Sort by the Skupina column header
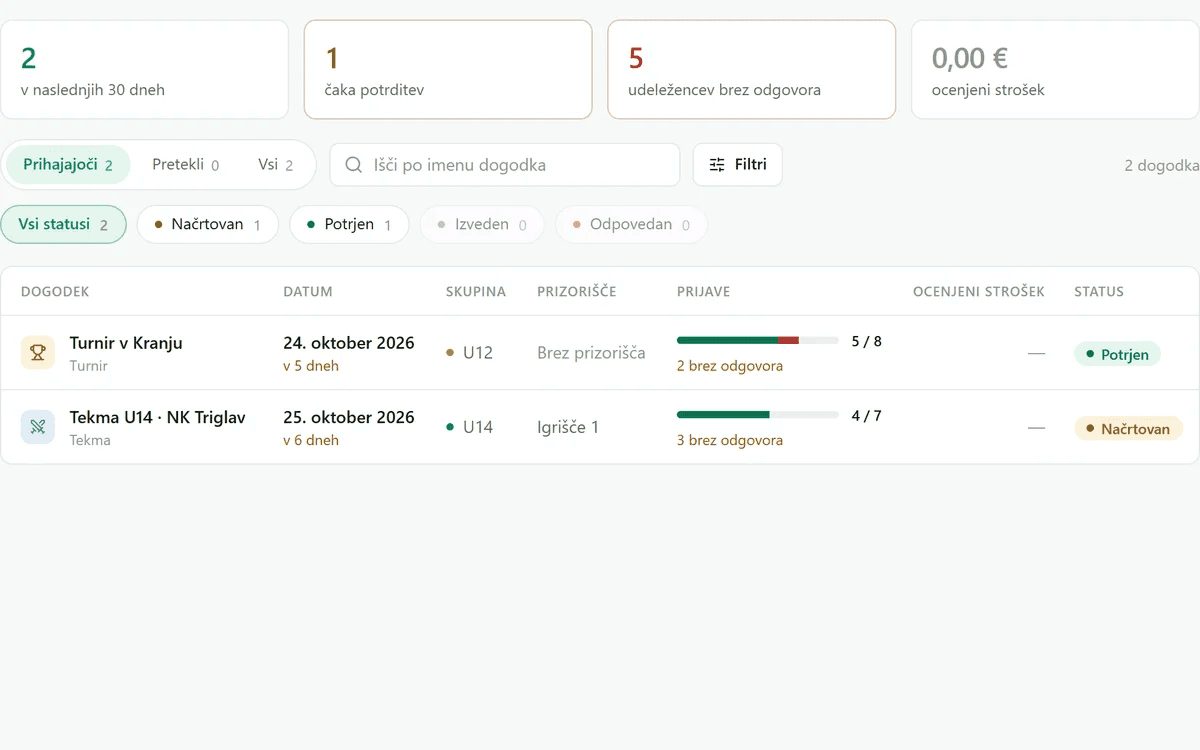 point(476,292)
